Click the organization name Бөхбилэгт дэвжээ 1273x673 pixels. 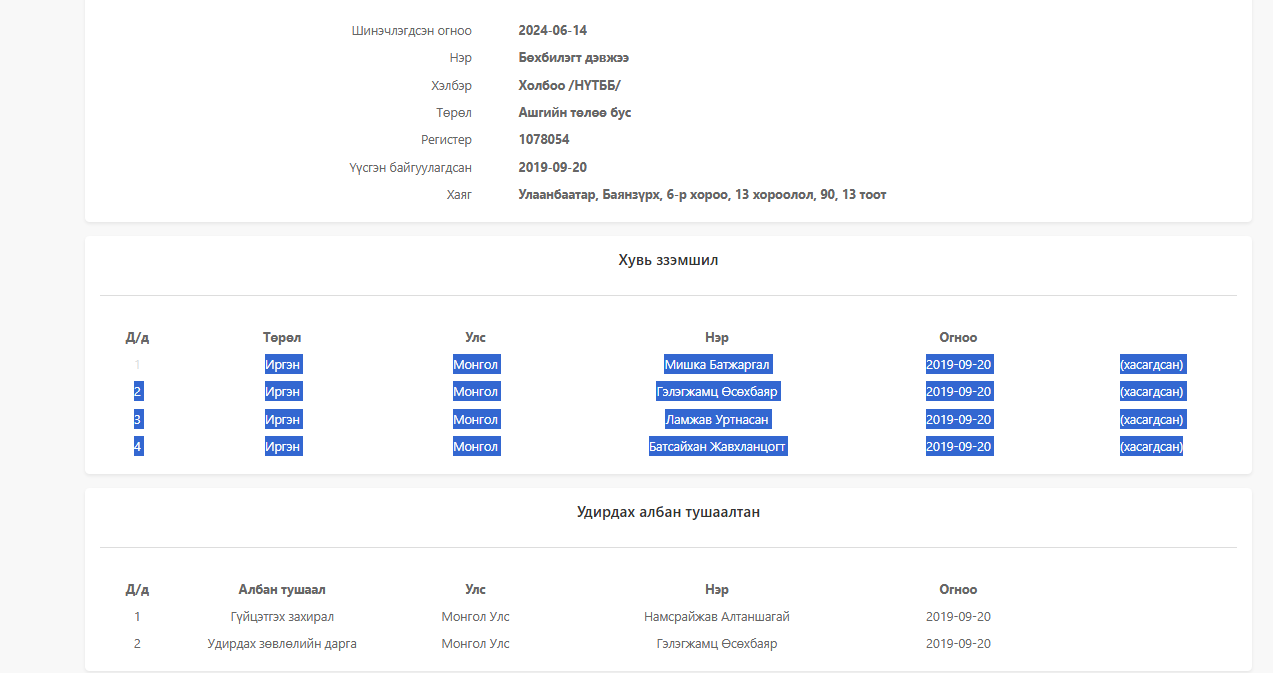point(573,58)
